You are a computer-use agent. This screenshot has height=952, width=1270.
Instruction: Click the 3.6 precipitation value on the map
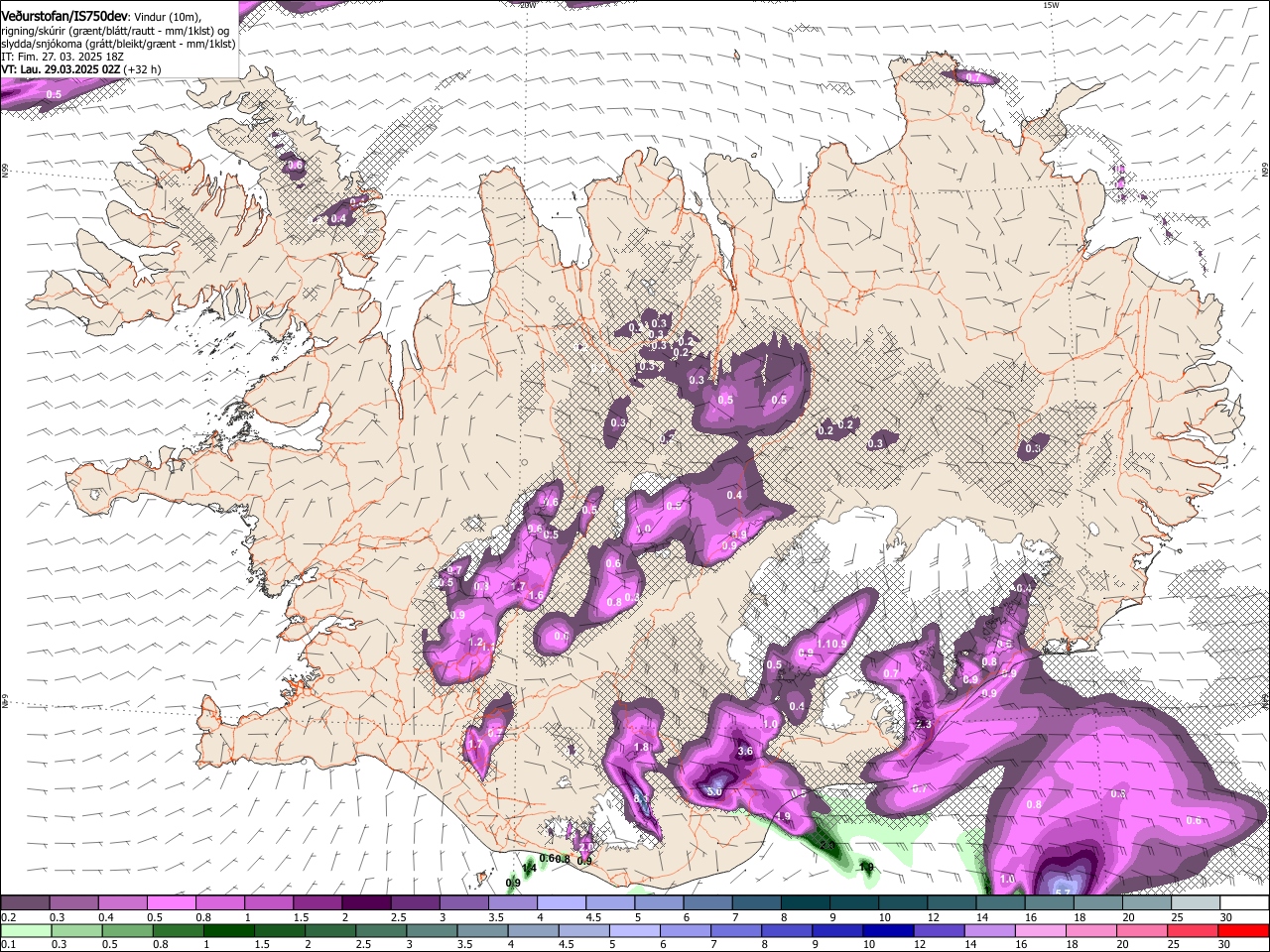tap(746, 752)
